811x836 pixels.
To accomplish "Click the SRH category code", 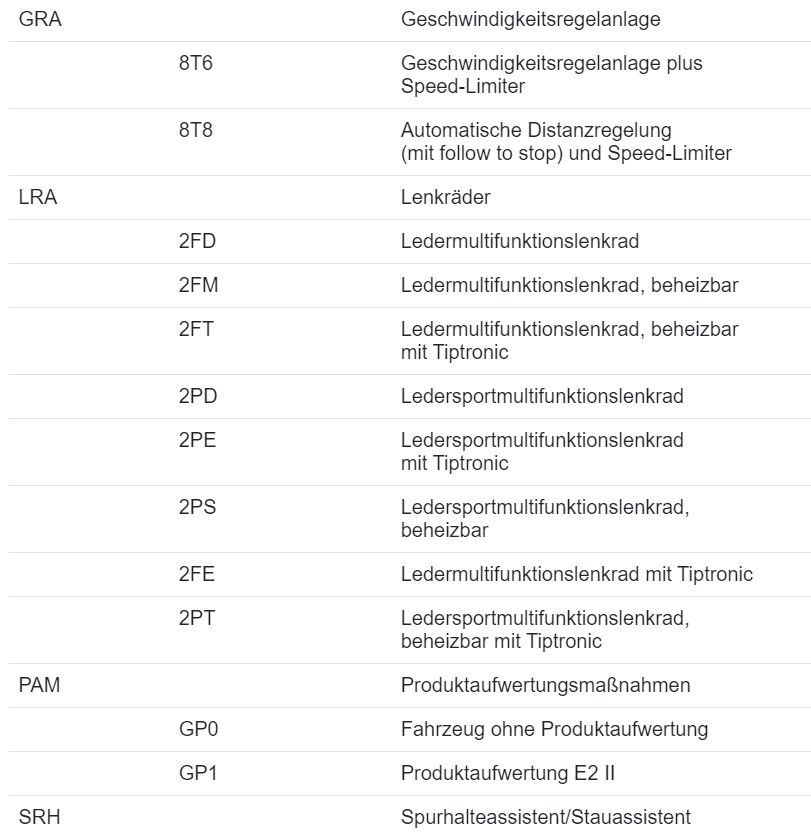I will pyautogui.click(x=40, y=817).
